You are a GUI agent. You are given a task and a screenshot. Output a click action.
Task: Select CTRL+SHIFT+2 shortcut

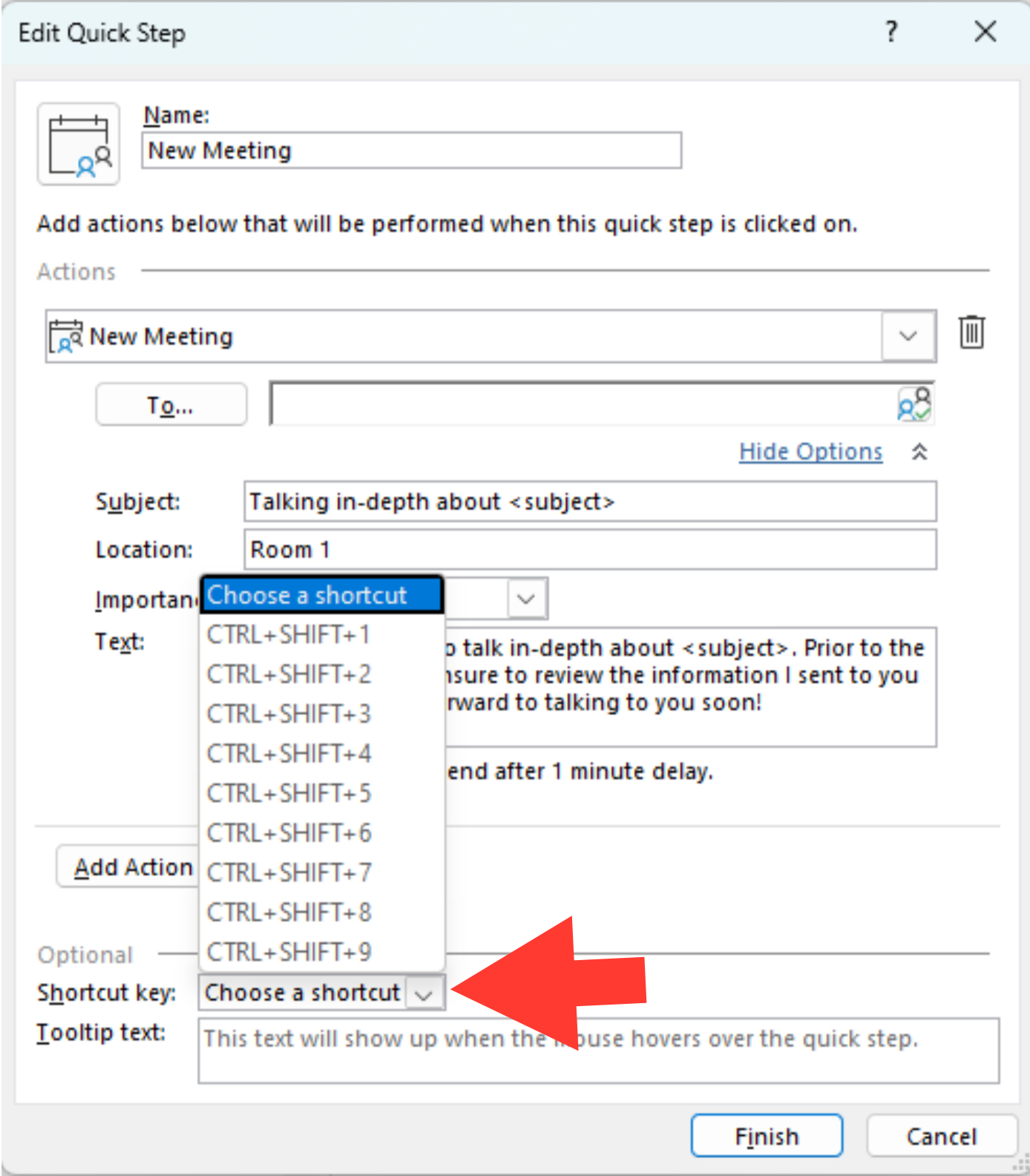322,674
